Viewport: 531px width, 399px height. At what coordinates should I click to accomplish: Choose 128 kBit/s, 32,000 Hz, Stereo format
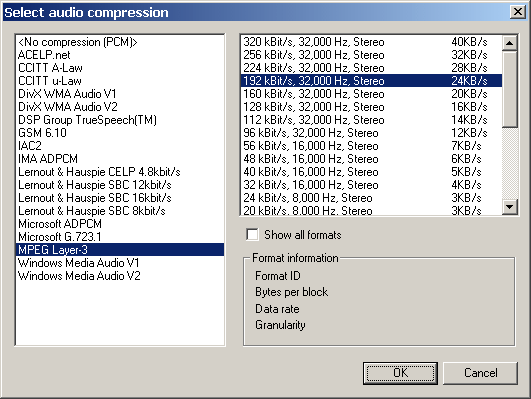[371, 107]
